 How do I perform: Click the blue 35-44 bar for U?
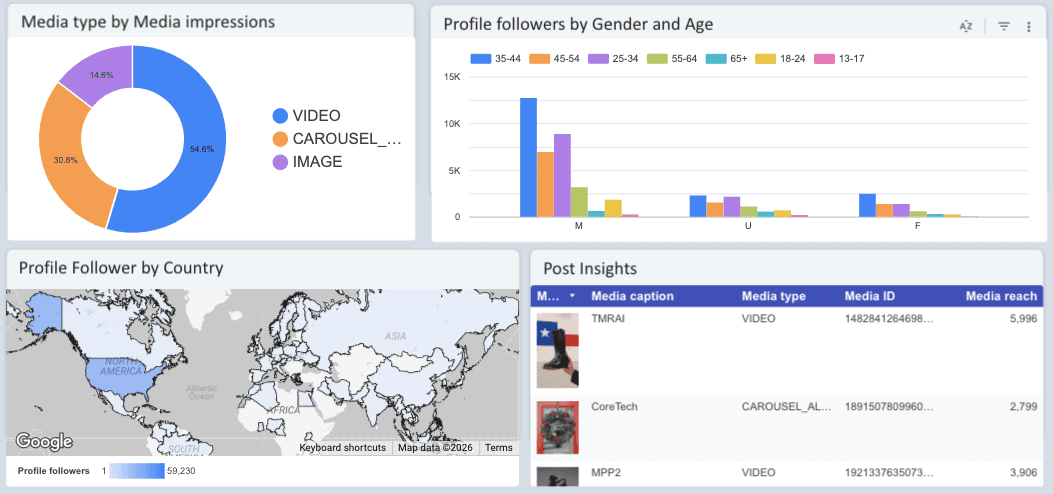coord(698,206)
